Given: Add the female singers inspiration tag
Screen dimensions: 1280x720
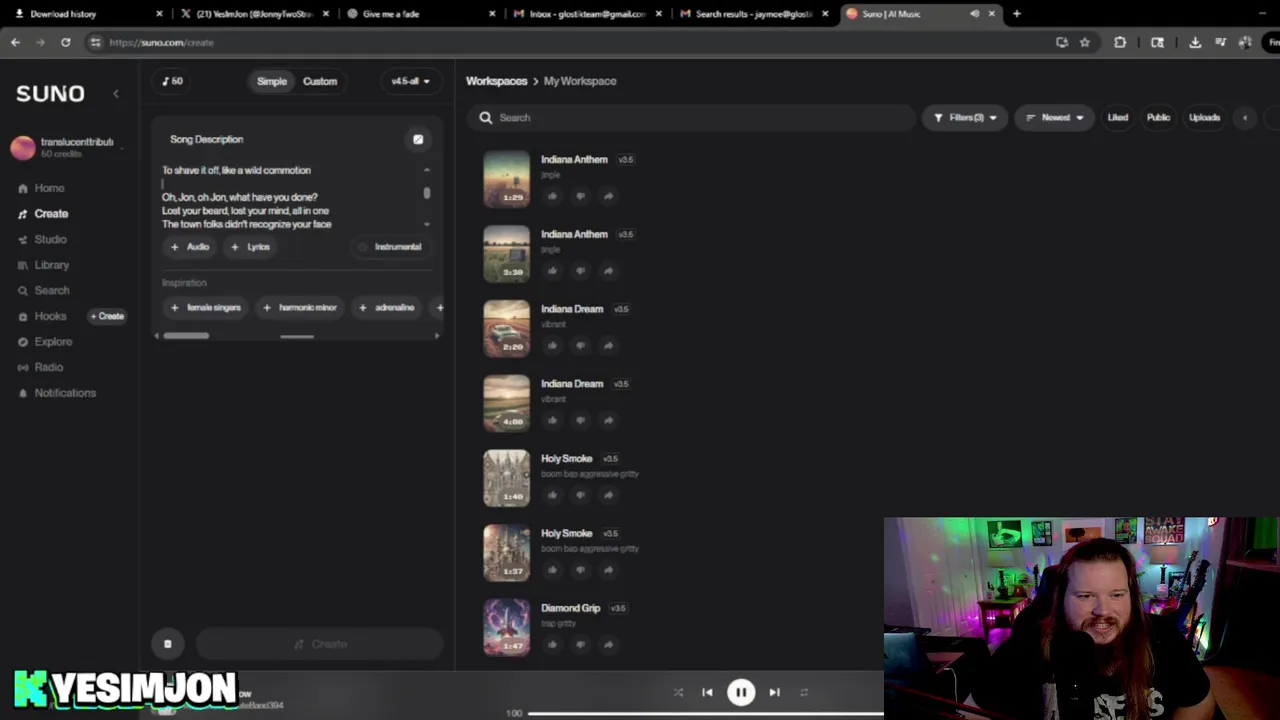Looking at the screenshot, I should (x=206, y=308).
